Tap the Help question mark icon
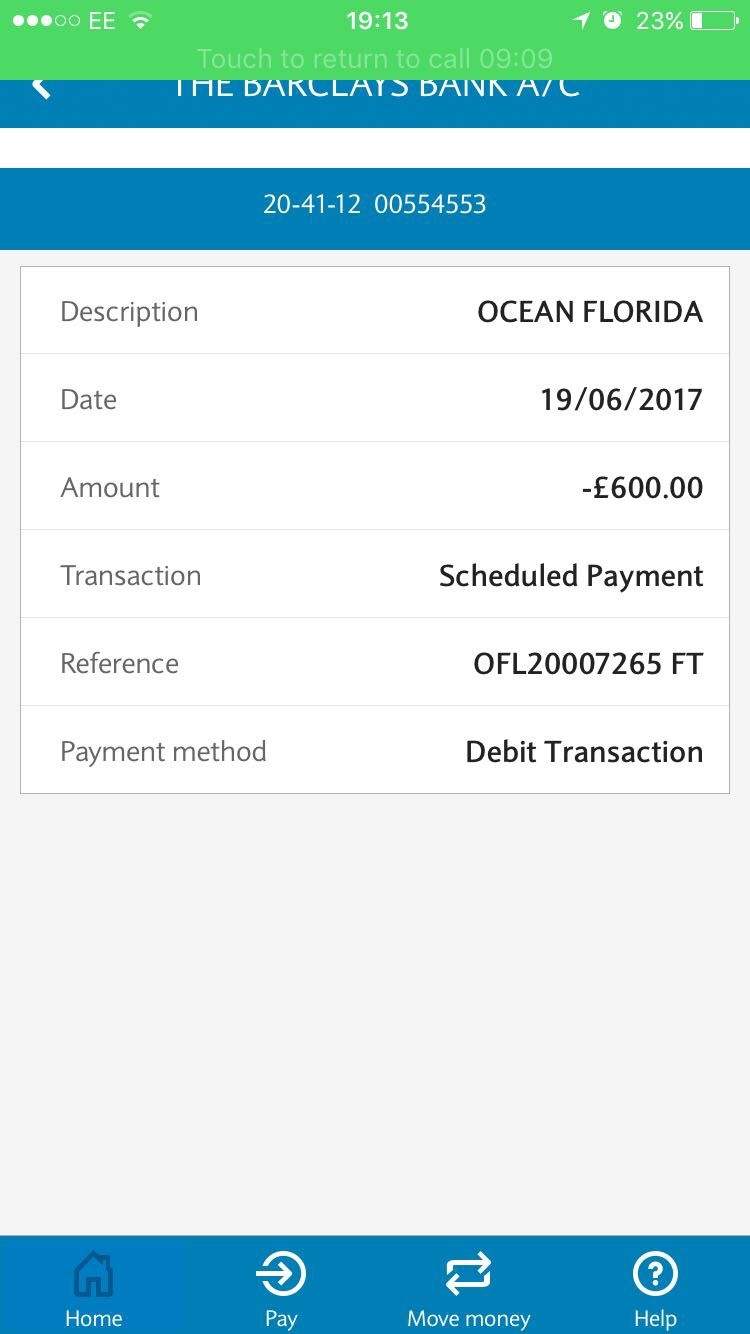This screenshot has width=750, height=1334. pyautogui.click(x=656, y=1275)
